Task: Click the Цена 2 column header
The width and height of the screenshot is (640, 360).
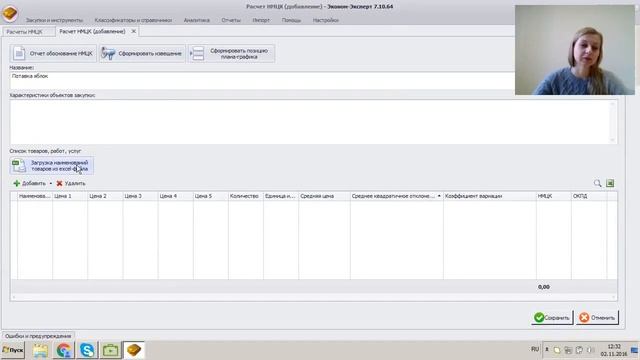Action: click(105, 196)
